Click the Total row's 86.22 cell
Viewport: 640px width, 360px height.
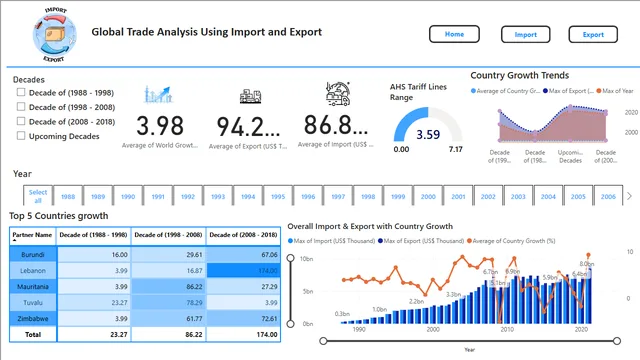[169, 334]
